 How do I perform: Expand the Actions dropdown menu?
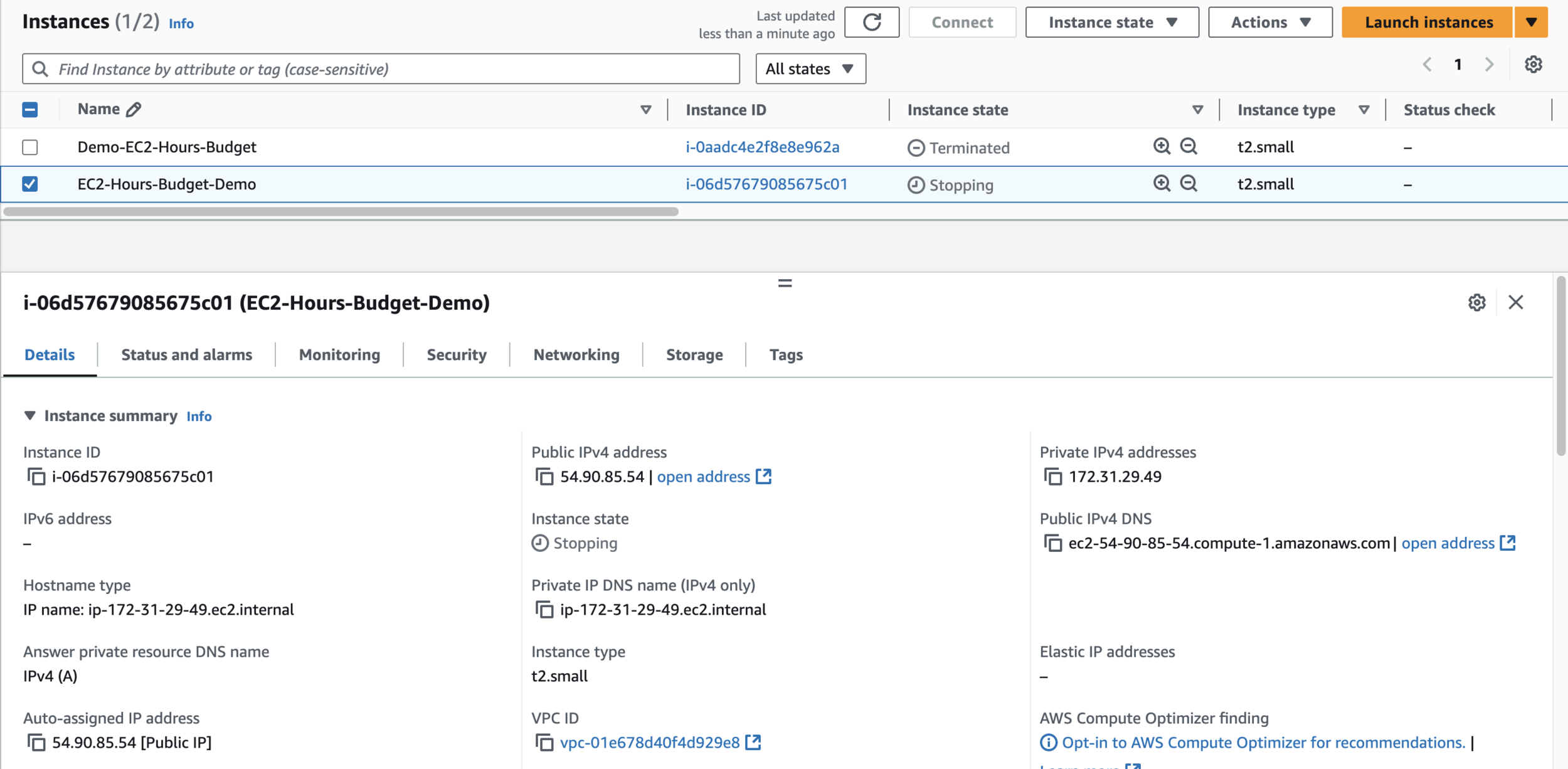(x=1269, y=23)
